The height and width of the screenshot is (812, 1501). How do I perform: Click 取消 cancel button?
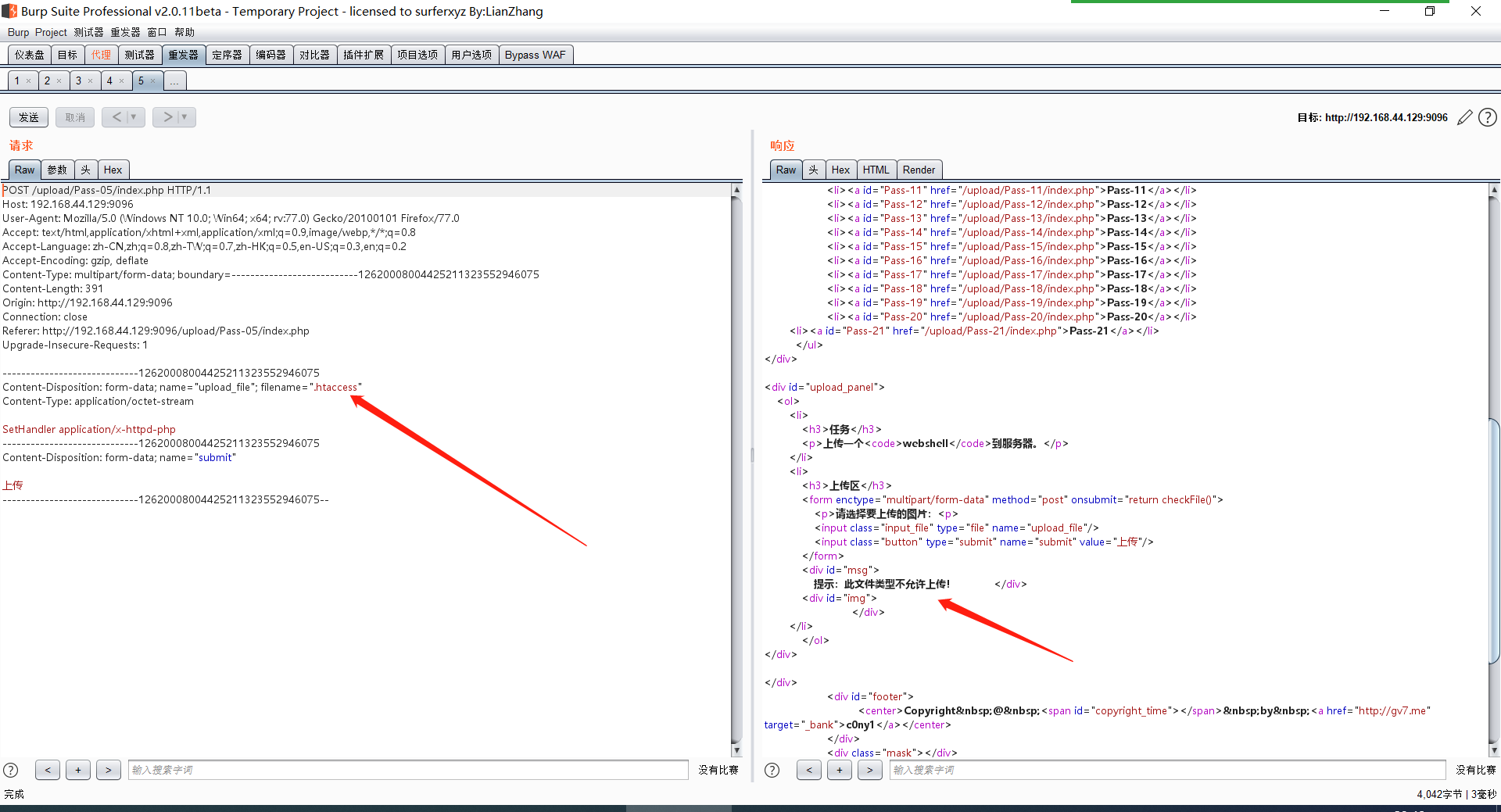coord(75,117)
